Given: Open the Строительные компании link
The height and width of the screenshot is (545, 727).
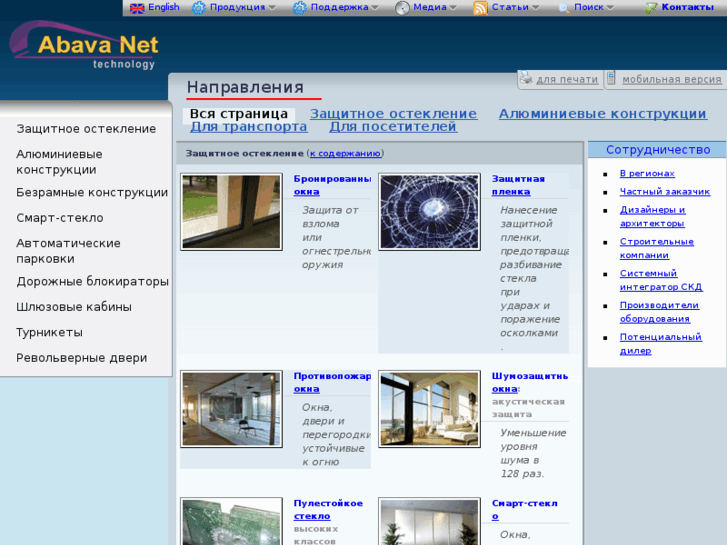Looking at the screenshot, I should click(x=657, y=249).
